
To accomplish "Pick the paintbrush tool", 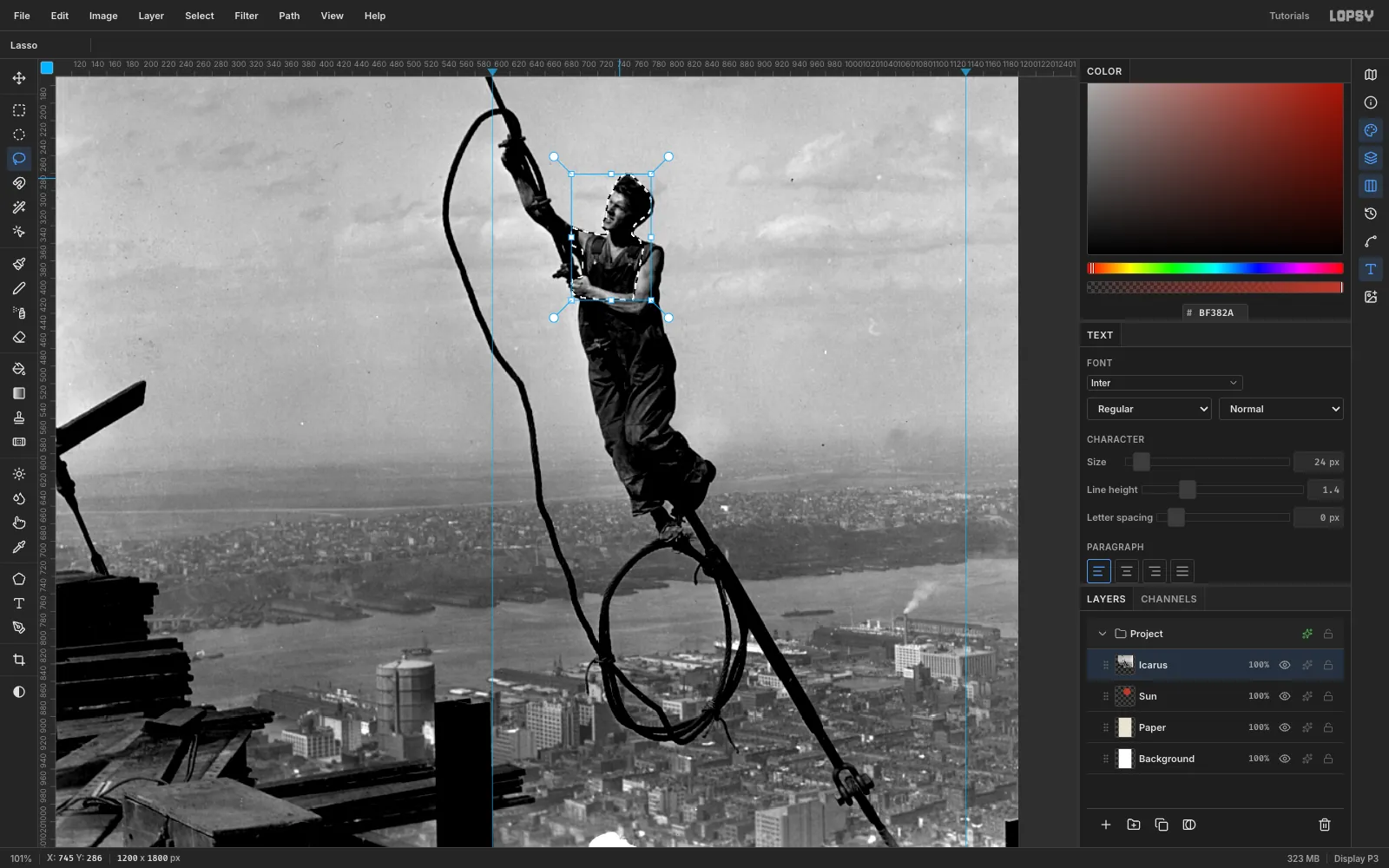I will (19, 264).
